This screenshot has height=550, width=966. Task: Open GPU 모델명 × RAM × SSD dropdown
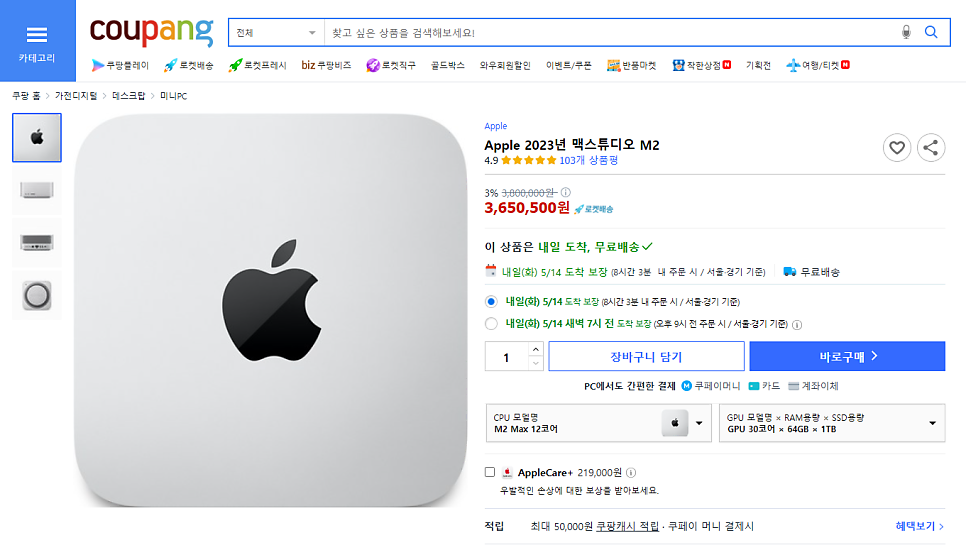[832, 423]
